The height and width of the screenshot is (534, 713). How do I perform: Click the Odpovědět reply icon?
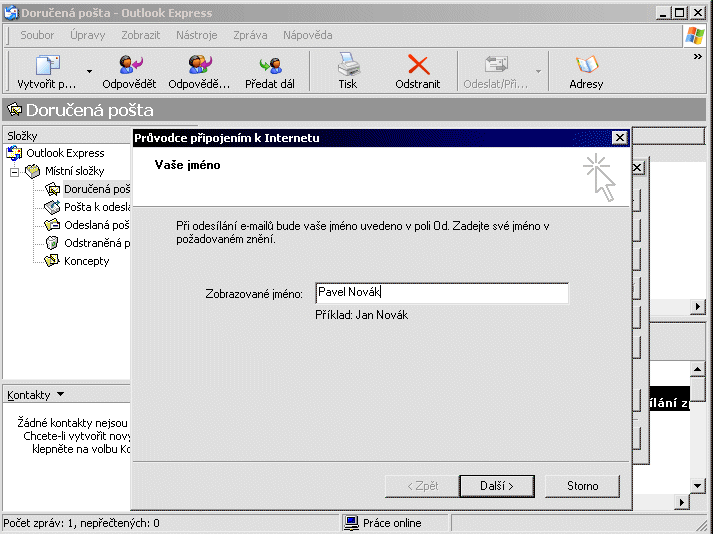130,65
